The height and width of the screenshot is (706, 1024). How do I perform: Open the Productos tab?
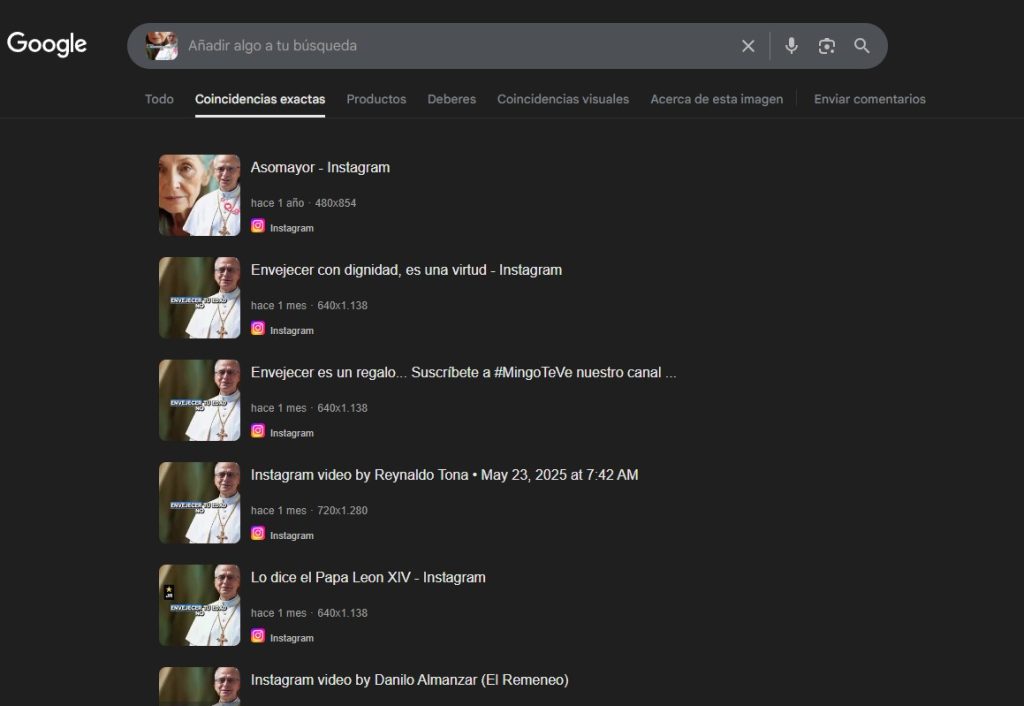click(x=376, y=99)
